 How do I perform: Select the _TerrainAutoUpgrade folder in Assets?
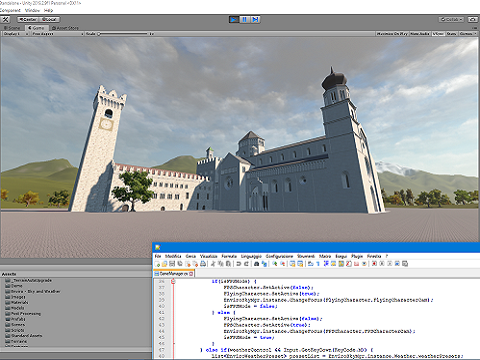pos(28,280)
